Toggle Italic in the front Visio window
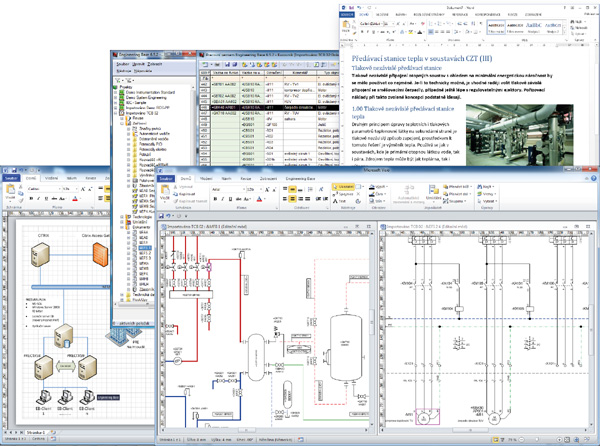Viewport: 600px width, 446px height. (x=223, y=199)
